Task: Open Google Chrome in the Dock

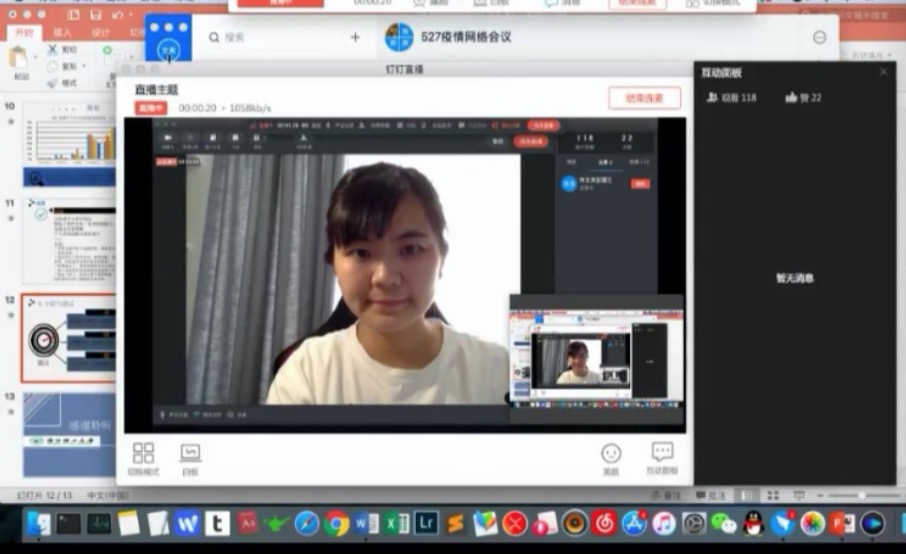Action: tap(336, 524)
